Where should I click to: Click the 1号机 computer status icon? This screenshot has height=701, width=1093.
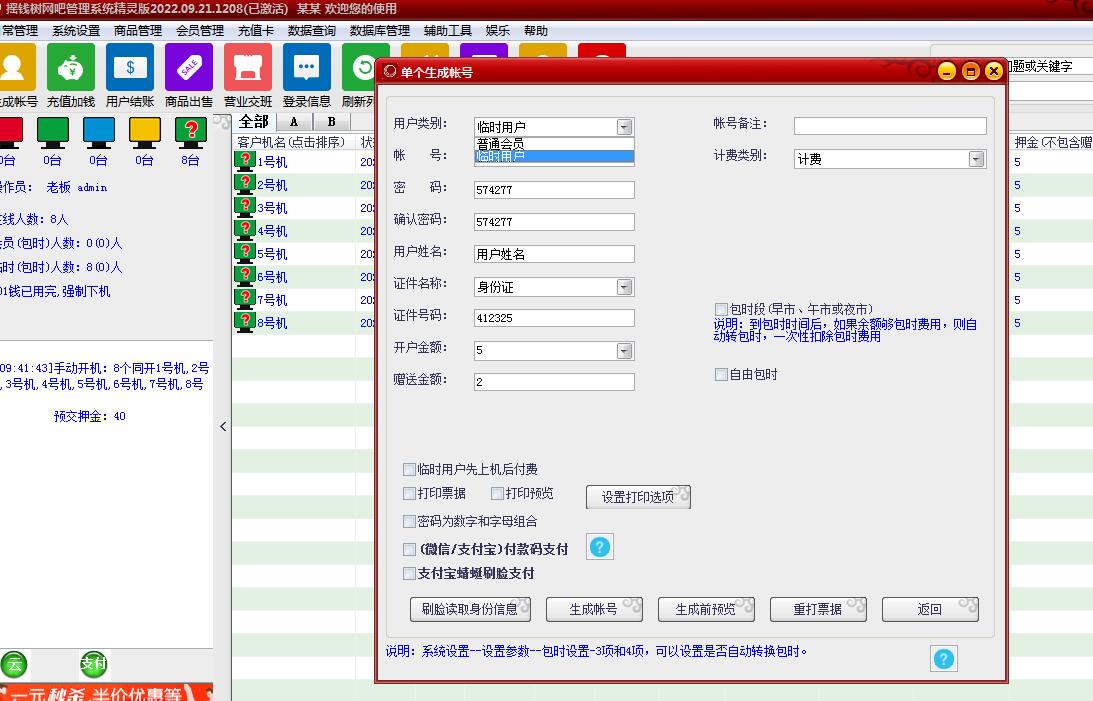pos(245,160)
